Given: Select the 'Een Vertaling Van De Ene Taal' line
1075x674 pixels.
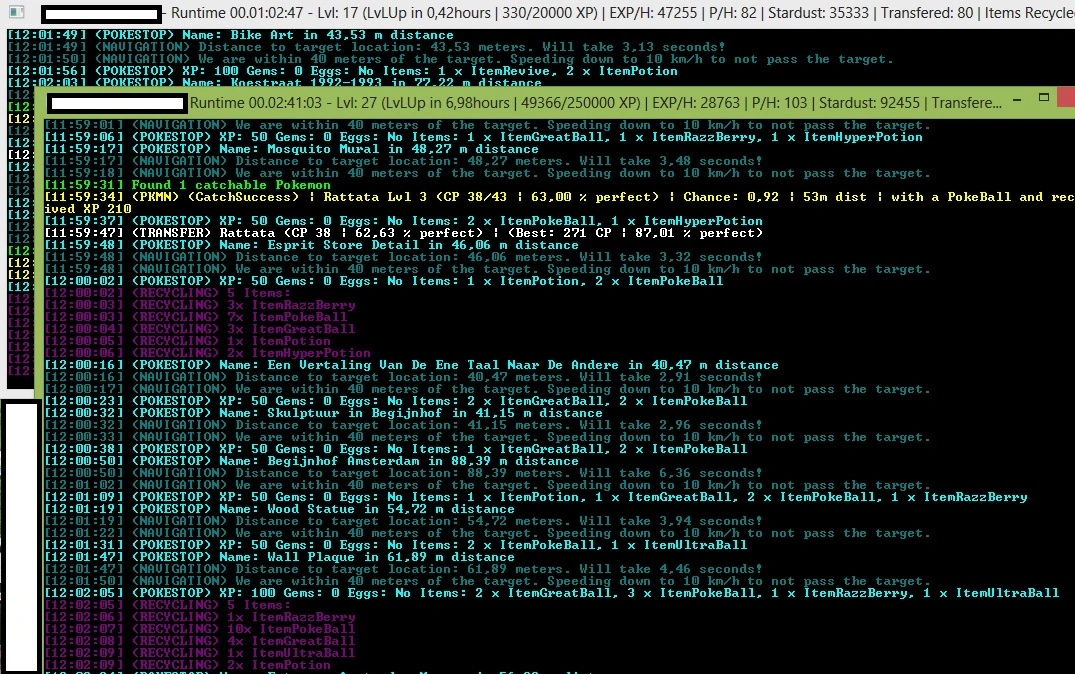Looking at the screenshot, I should (x=411, y=365).
